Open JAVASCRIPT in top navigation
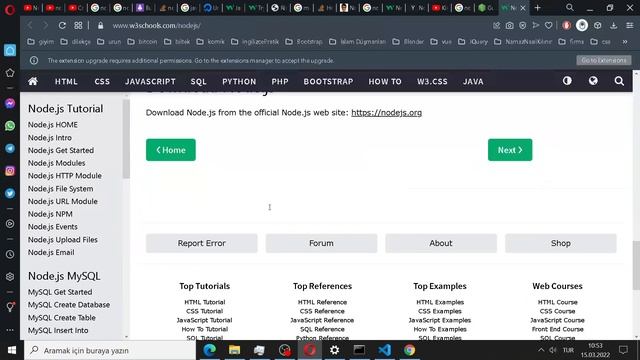 pyautogui.click(x=150, y=82)
